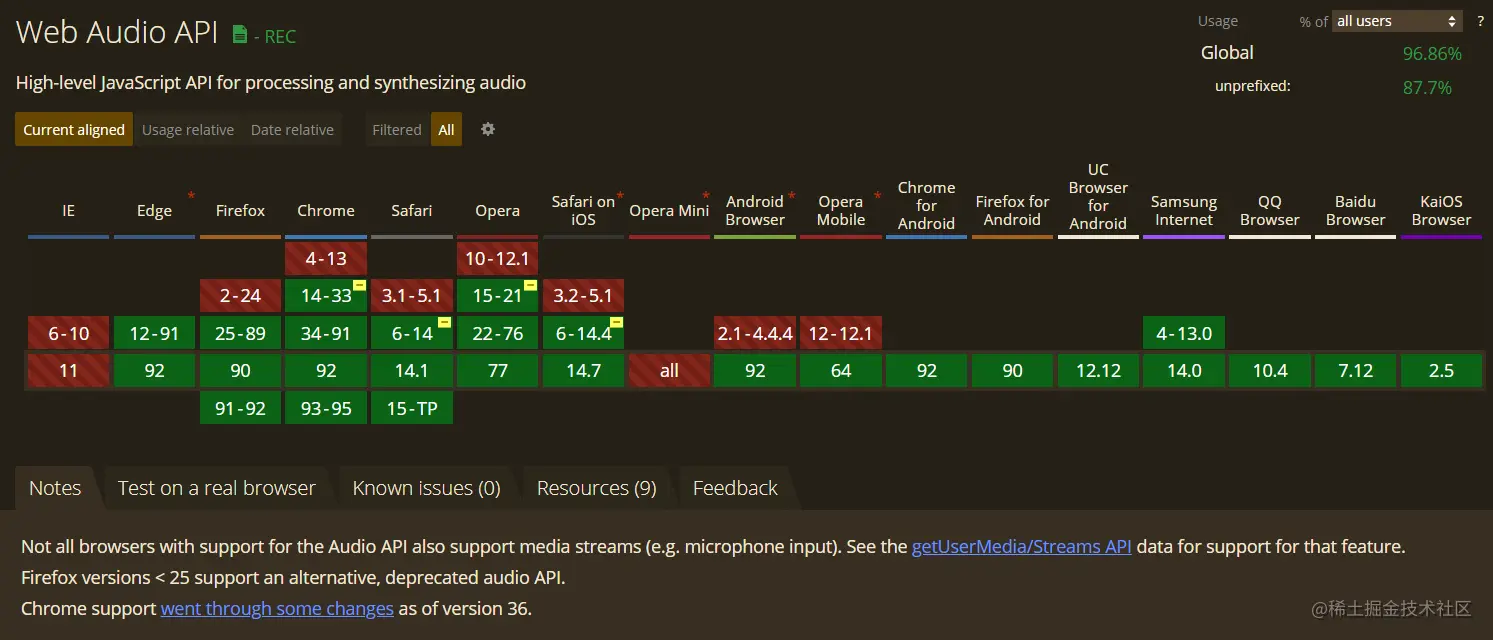Open the Notes tab
Viewport: 1493px width, 640px height.
coord(55,488)
